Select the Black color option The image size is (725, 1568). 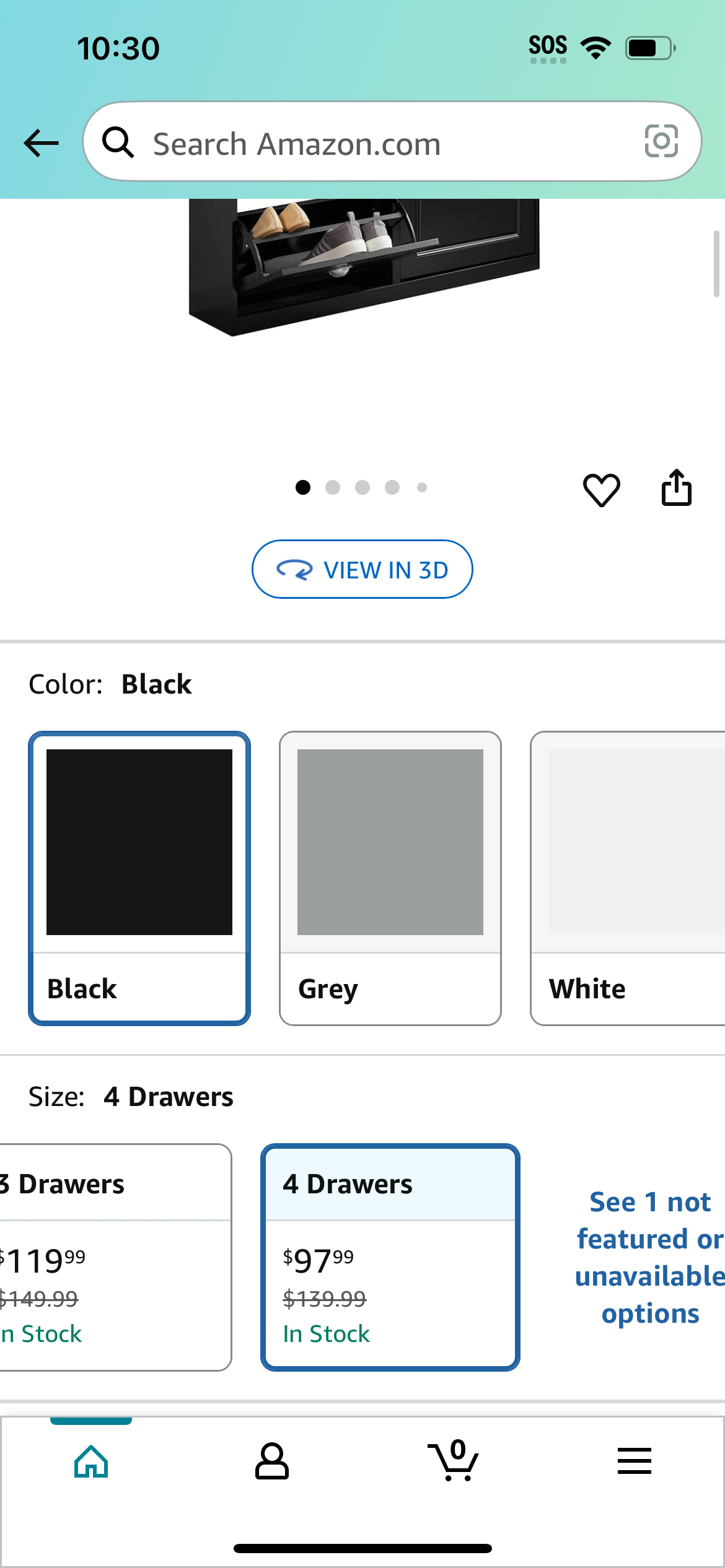point(139,878)
